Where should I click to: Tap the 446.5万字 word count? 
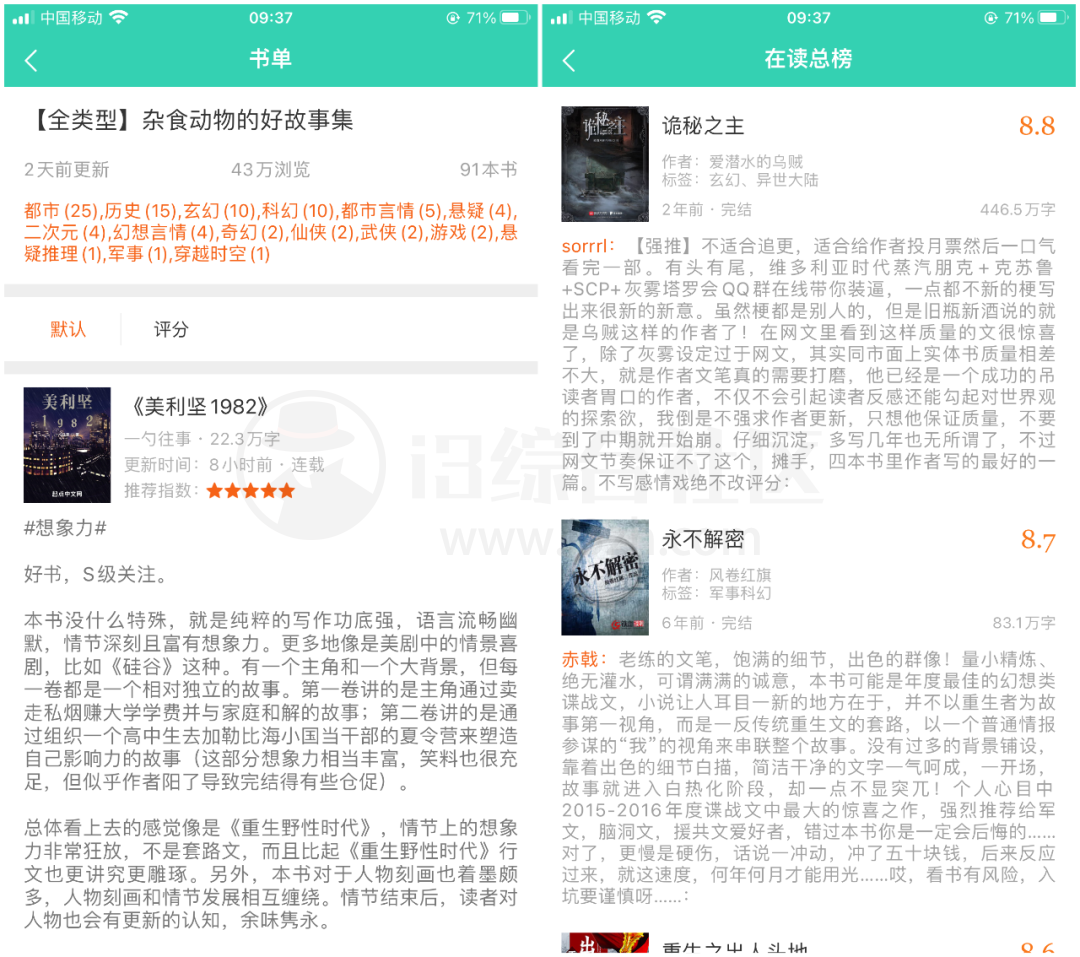[1017, 209]
